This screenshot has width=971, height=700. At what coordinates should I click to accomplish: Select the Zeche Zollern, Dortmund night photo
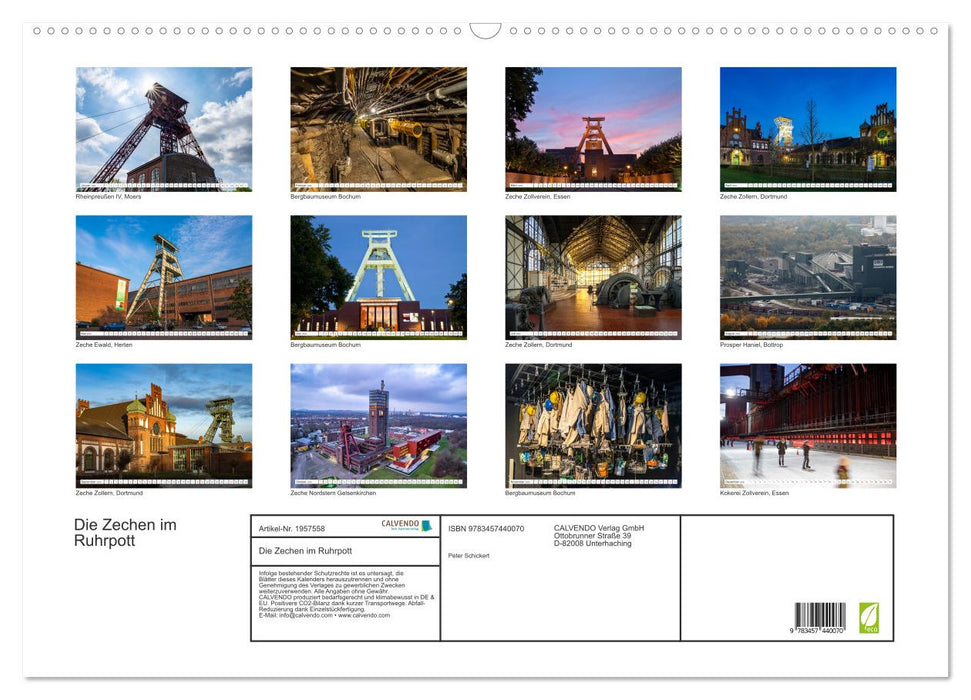(807, 128)
